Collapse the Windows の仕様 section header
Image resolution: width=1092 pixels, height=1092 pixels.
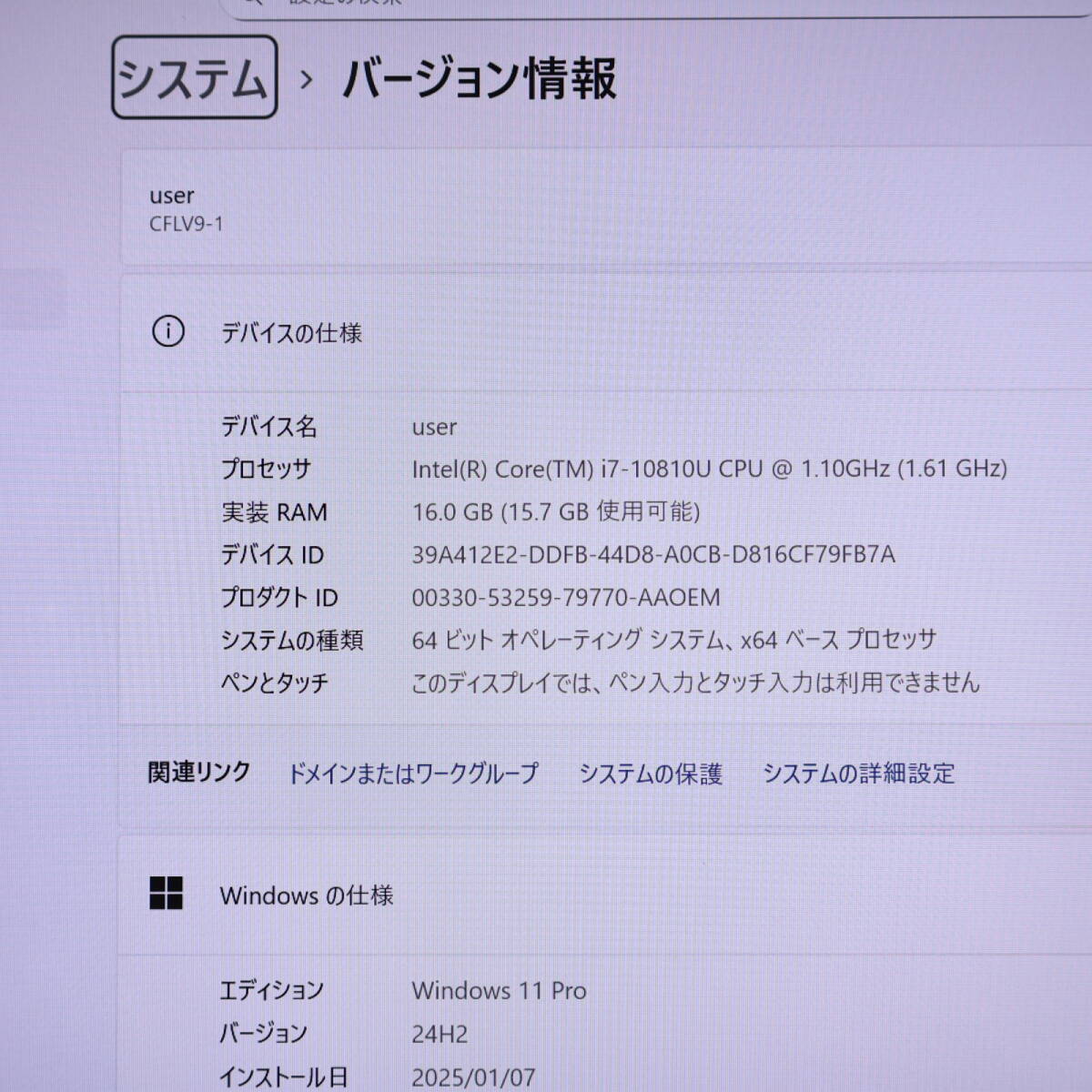(x=606, y=895)
